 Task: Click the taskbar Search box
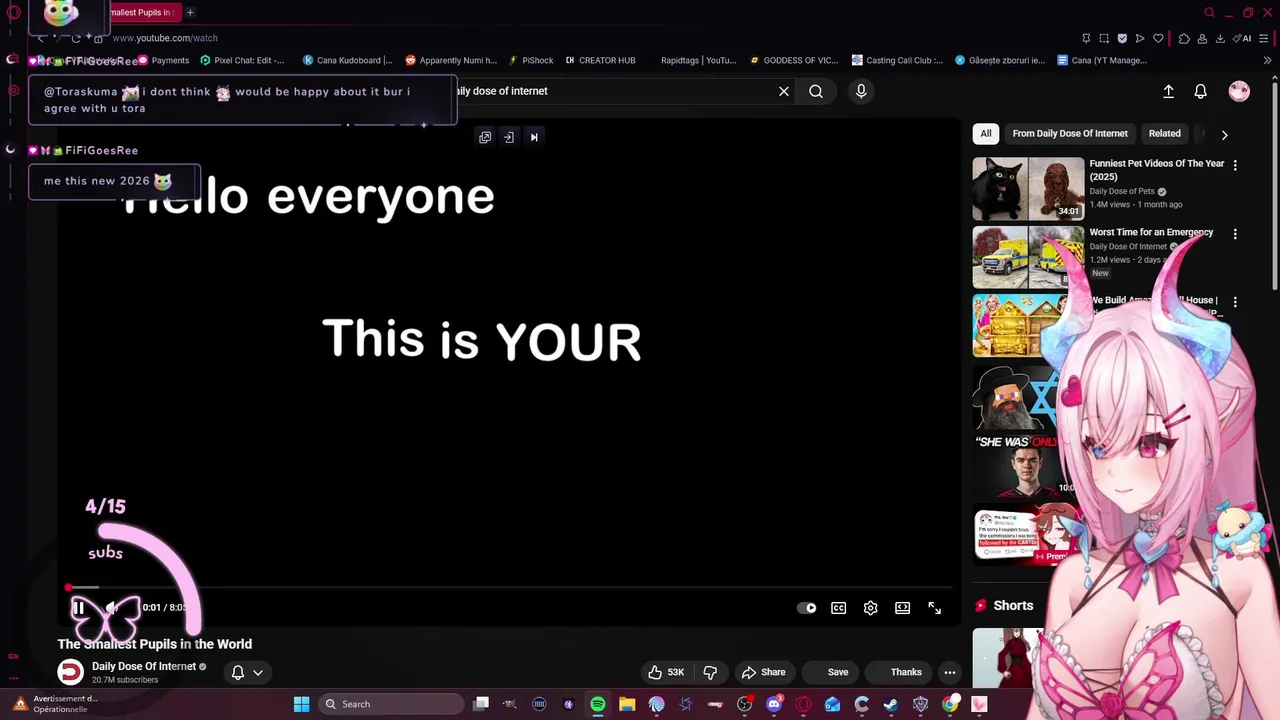pyautogui.click(x=390, y=704)
